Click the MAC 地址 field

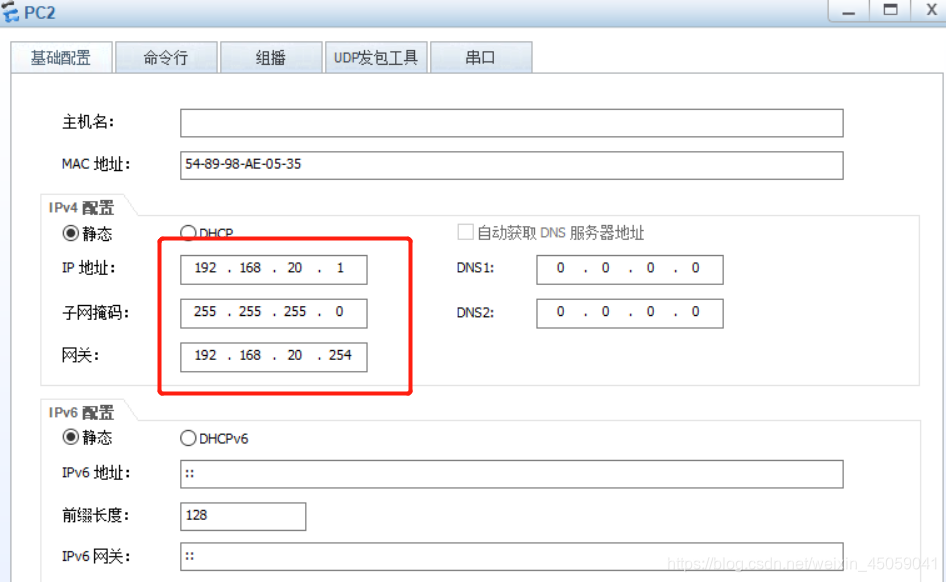pos(512,165)
